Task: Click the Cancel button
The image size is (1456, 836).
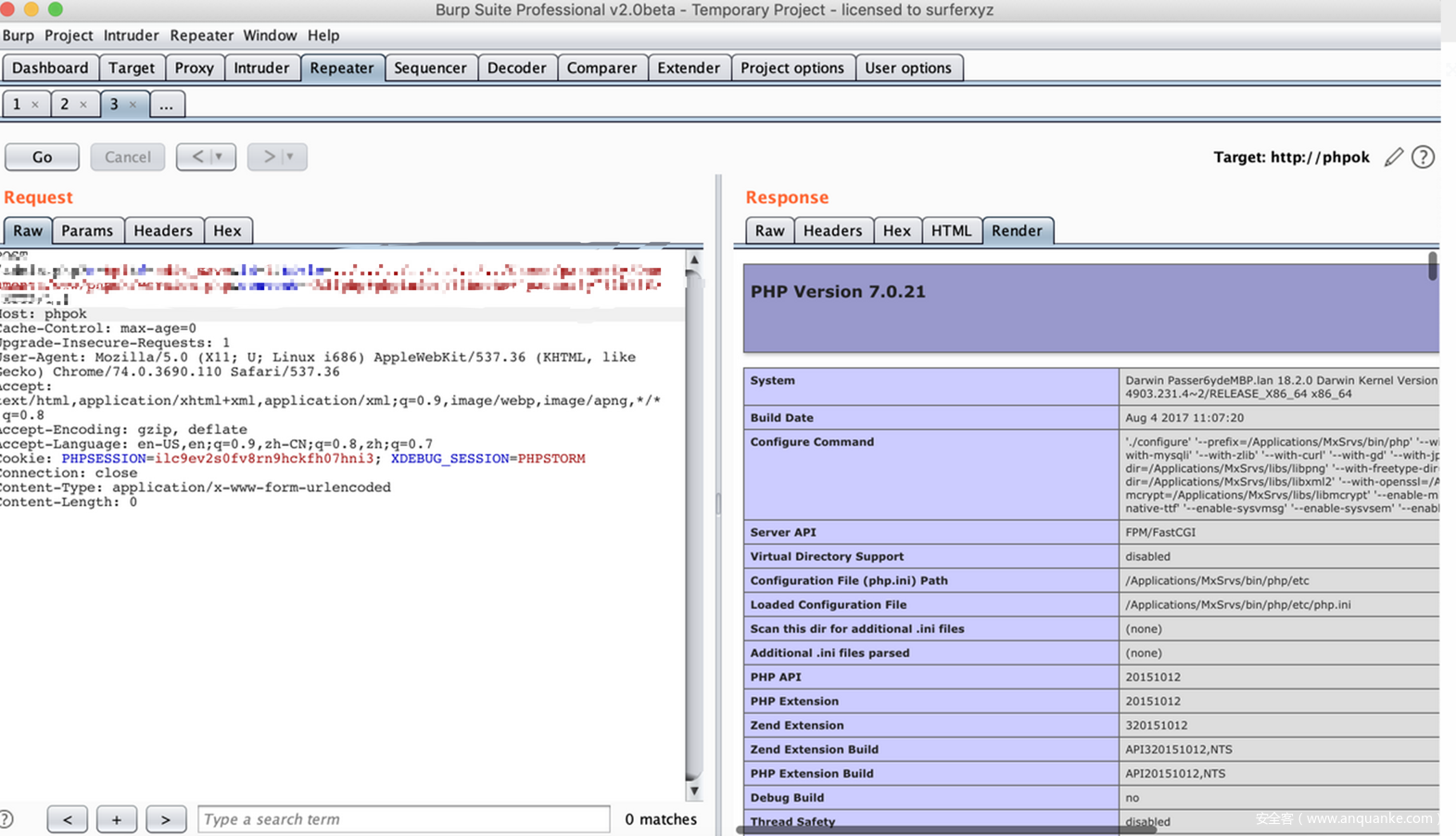Action: coord(127,157)
